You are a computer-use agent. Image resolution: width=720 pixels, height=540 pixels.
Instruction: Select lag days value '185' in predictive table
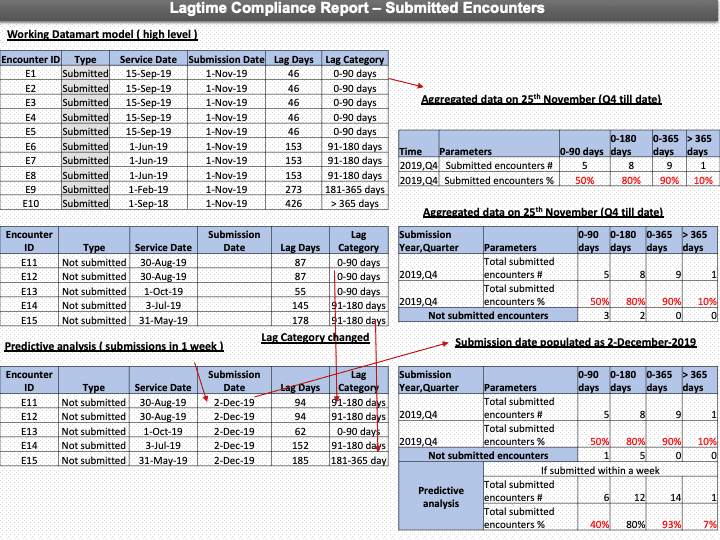300,460
